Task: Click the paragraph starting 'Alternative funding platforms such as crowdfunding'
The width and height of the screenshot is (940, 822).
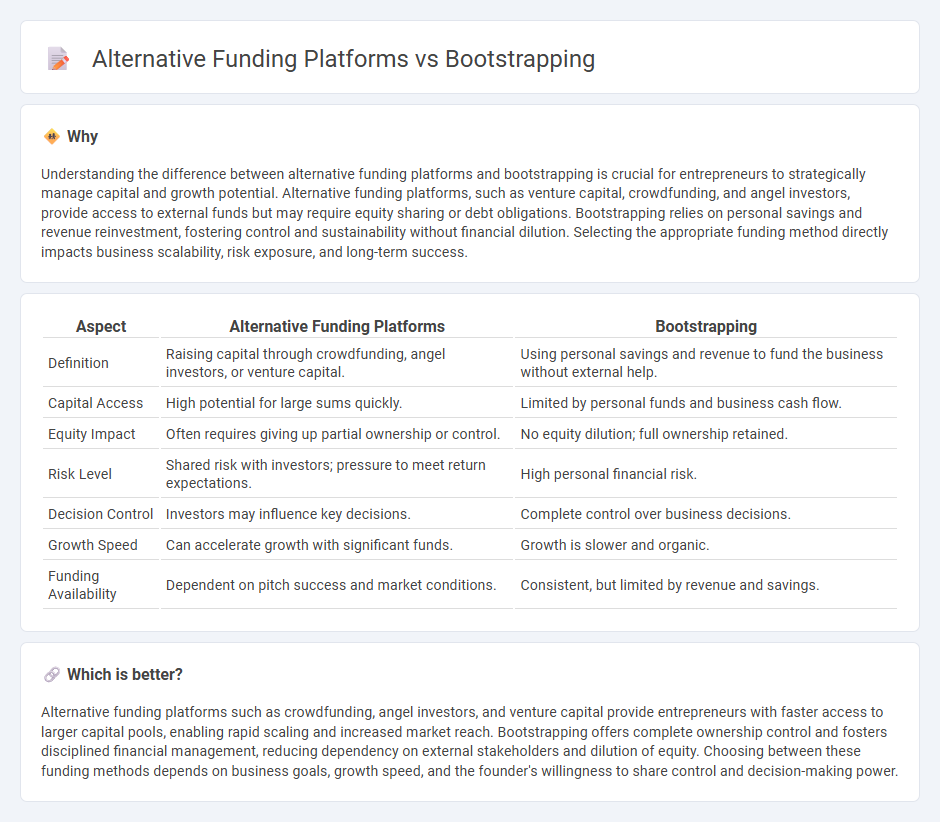Action: 469,741
